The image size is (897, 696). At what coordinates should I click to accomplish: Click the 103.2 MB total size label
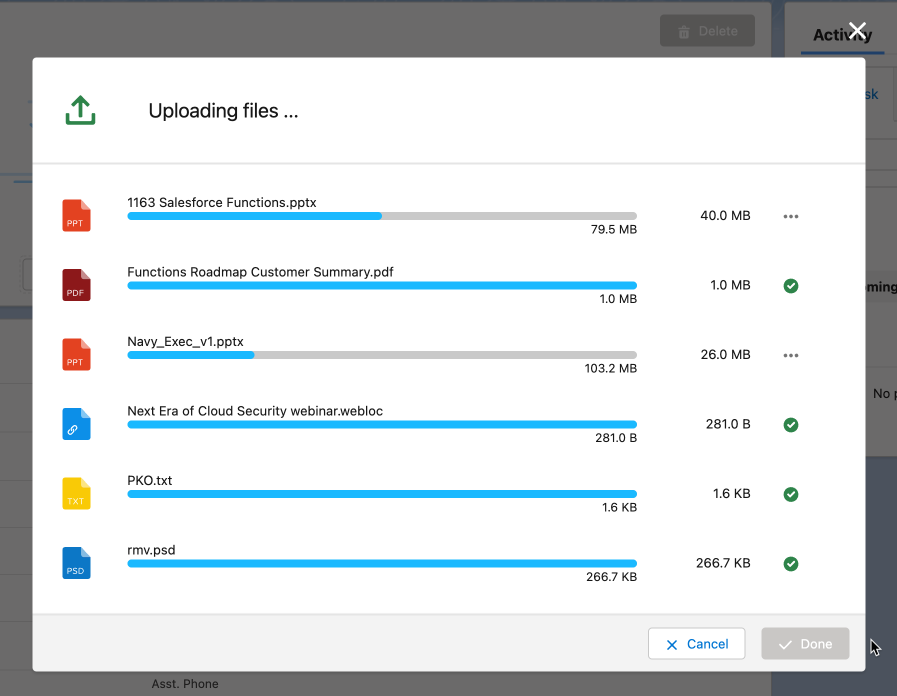610,368
